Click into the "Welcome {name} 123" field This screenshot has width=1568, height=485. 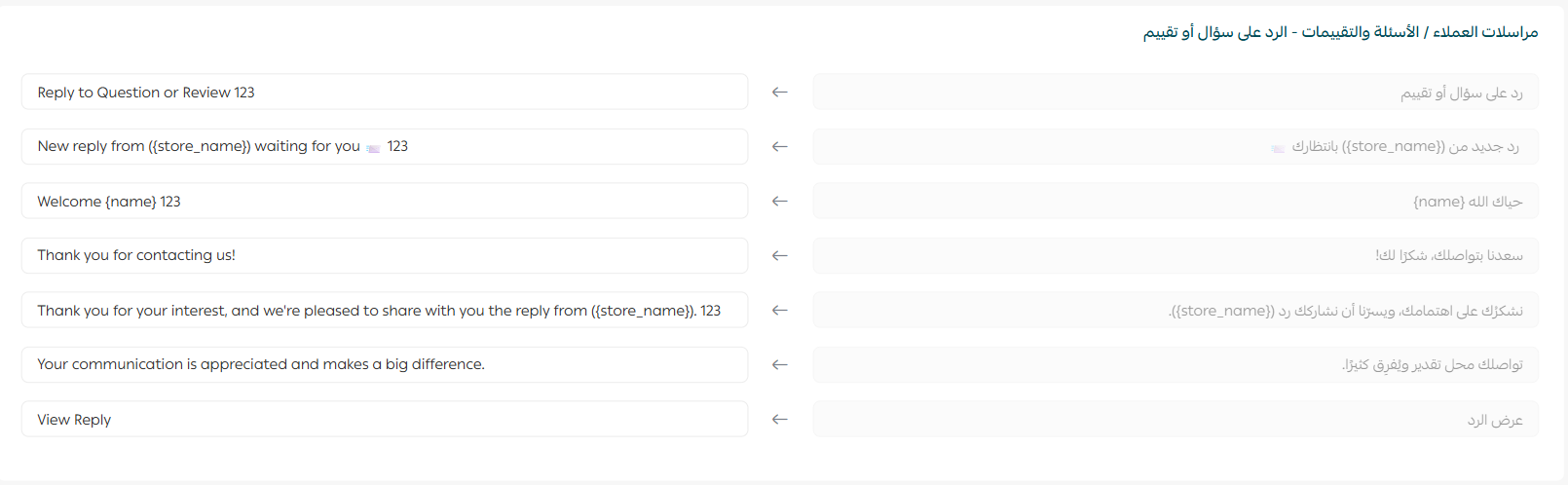(x=384, y=202)
